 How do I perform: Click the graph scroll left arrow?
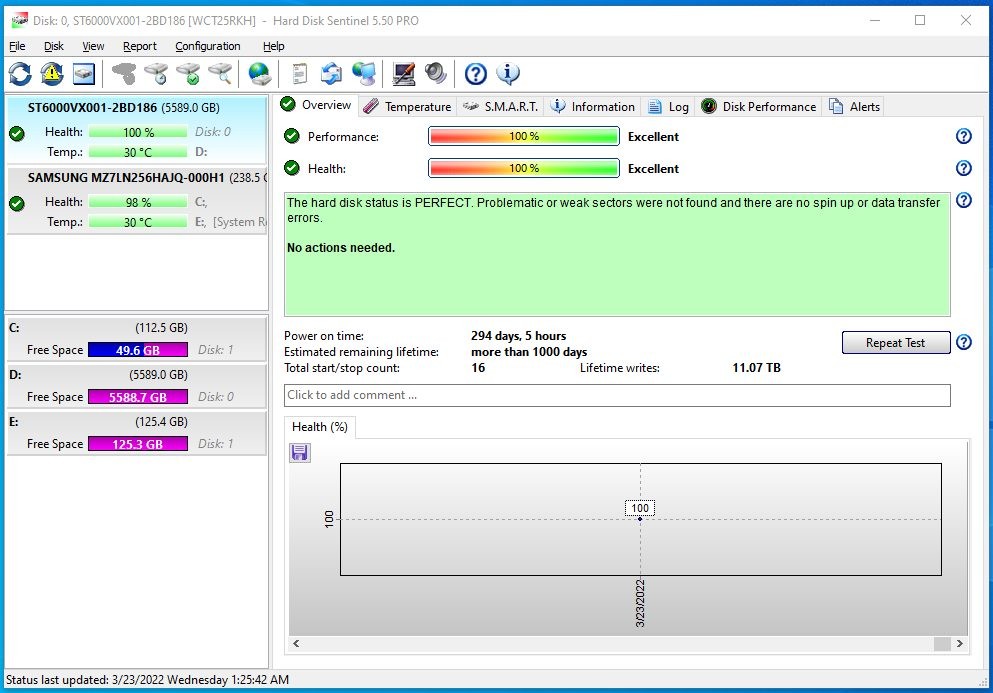point(296,644)
